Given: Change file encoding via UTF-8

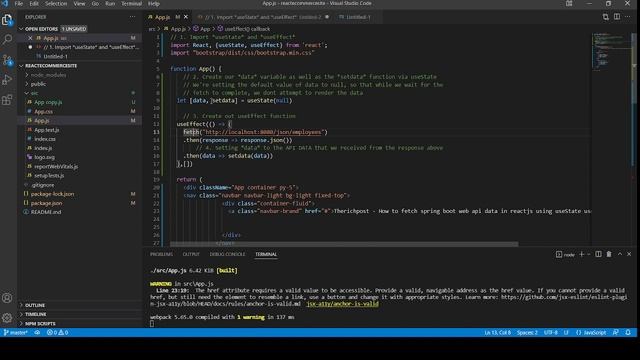Looking at the screenshot, I should click(551, 333).
